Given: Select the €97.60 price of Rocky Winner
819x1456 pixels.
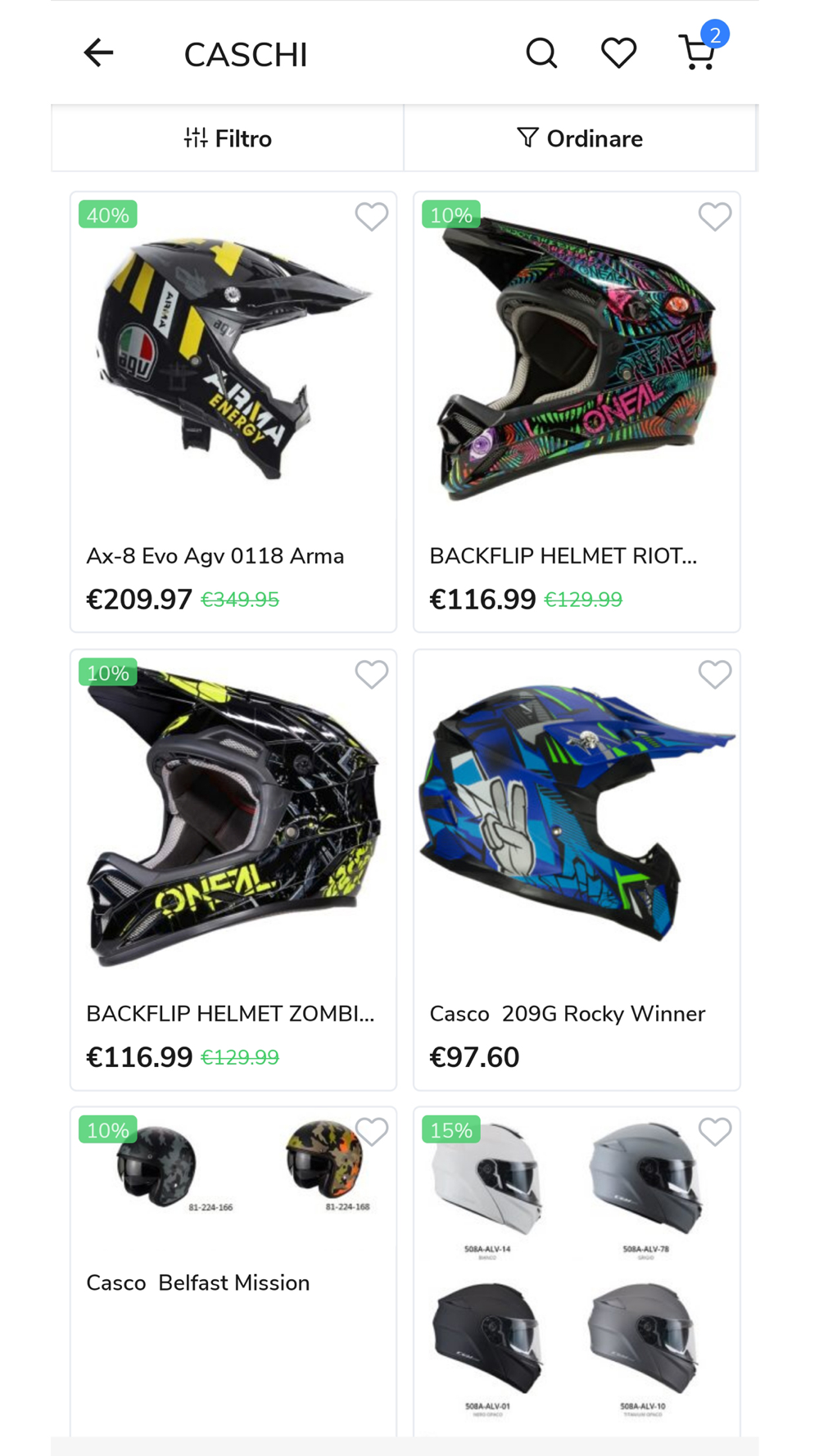Looking at the screenshot, I should click(x=474, y=1057).
